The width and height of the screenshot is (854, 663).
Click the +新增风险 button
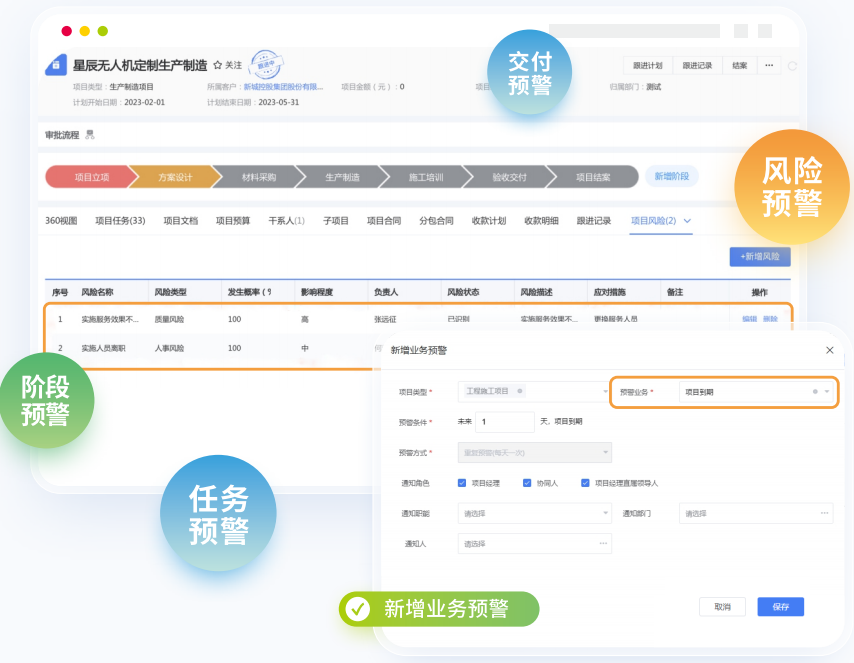760,257
